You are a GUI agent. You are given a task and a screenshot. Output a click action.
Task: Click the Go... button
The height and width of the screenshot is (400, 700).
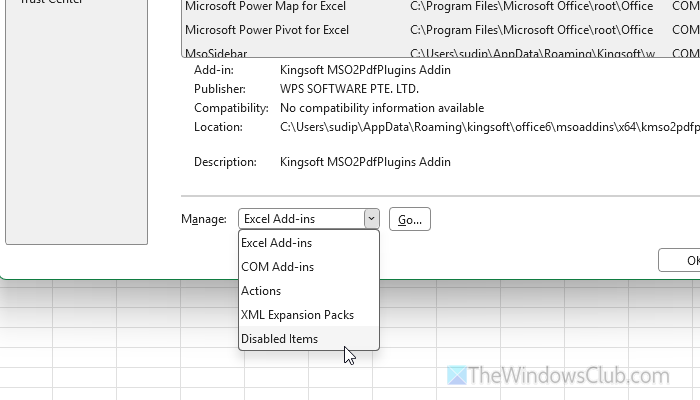tap(410, 219)
